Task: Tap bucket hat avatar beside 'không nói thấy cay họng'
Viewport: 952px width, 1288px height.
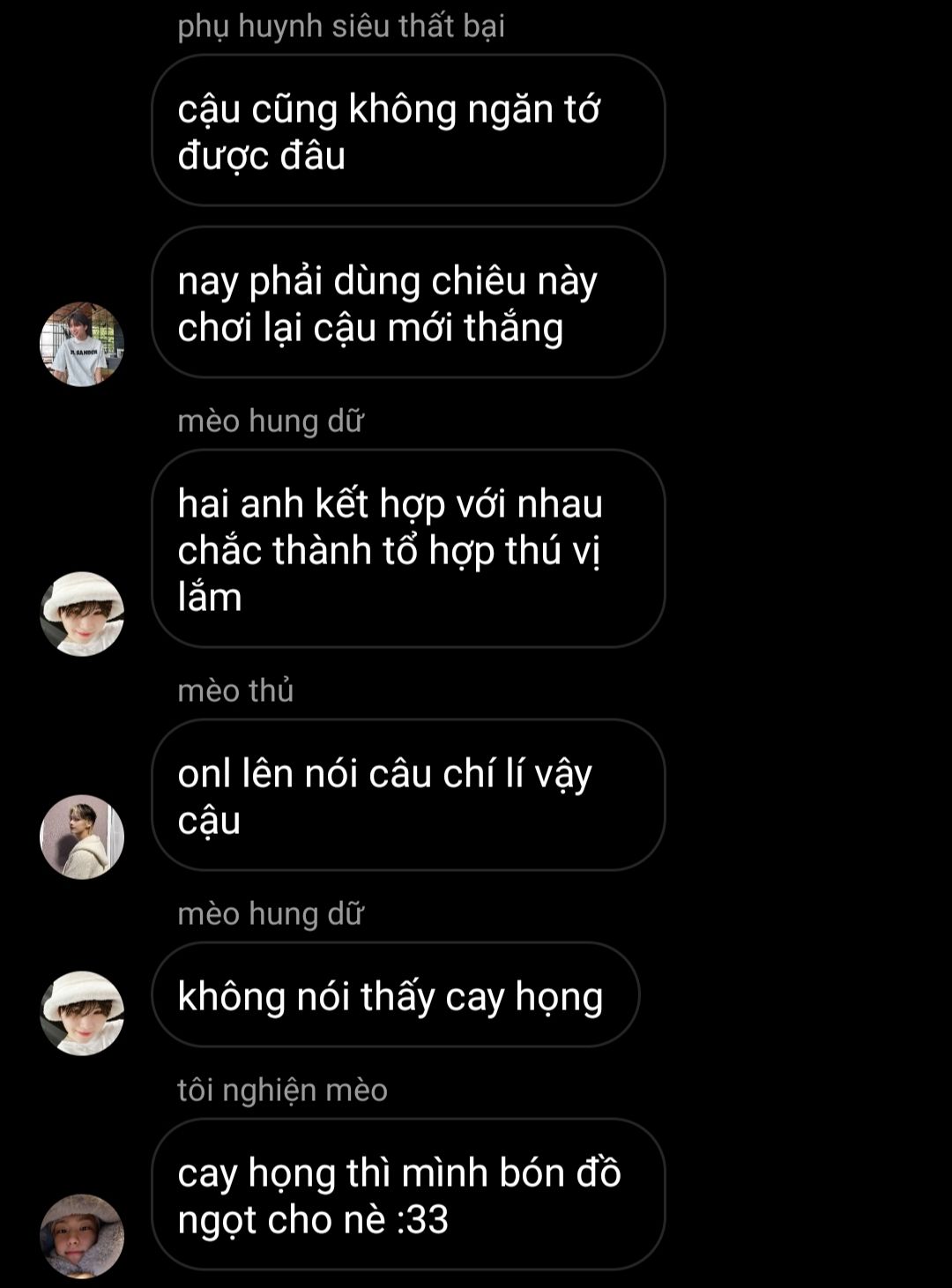Action: [x=82, y=1013]
